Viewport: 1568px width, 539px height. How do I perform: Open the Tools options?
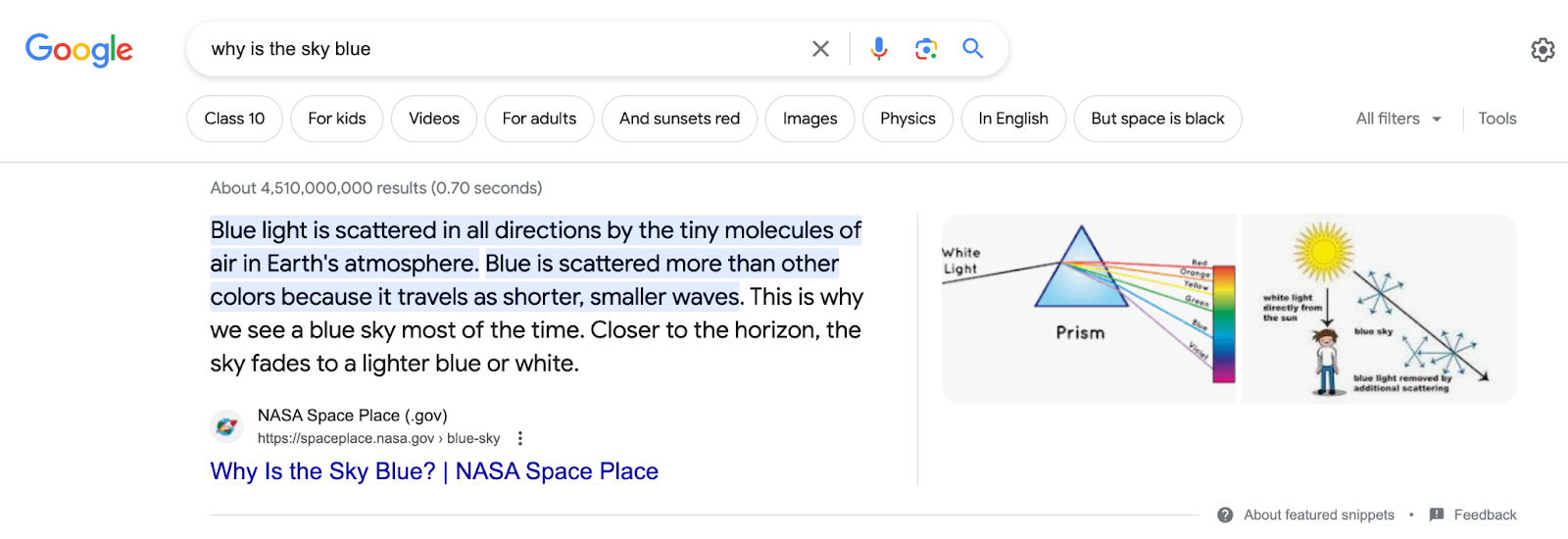coord(1496,119)
